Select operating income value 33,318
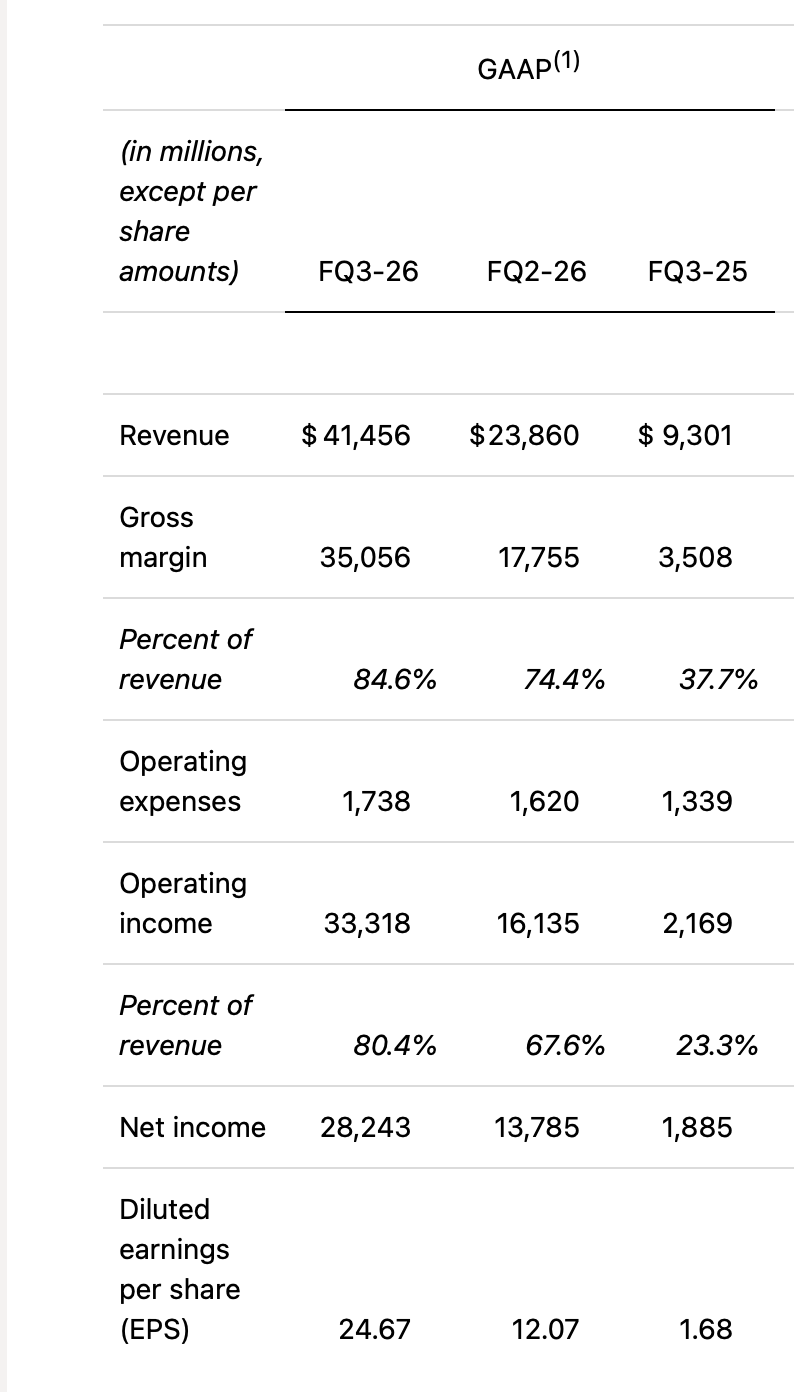 tap(367, 923)
